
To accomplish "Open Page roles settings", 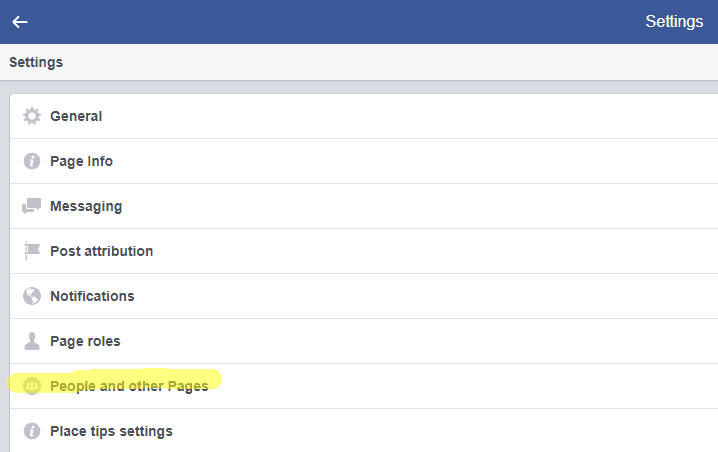I will point(364,341).
